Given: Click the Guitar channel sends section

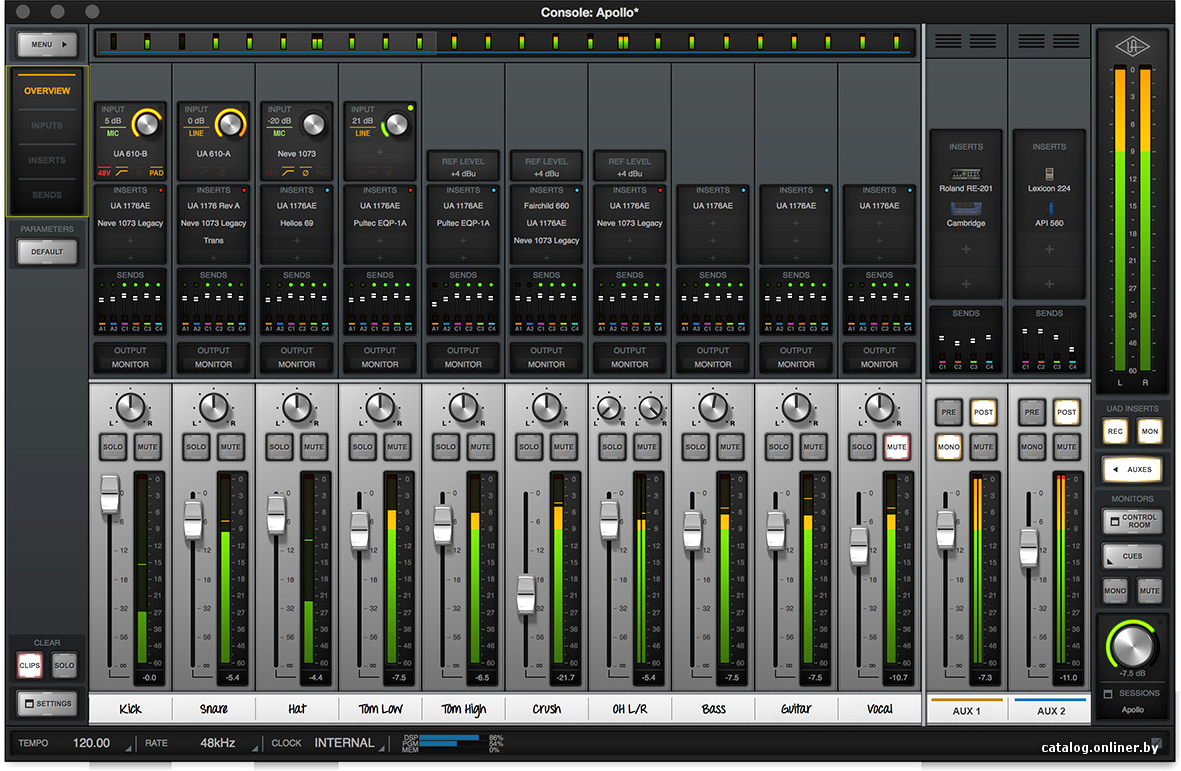Looking at the screenshot, I should pyautogui.click(x=796, y=302).
